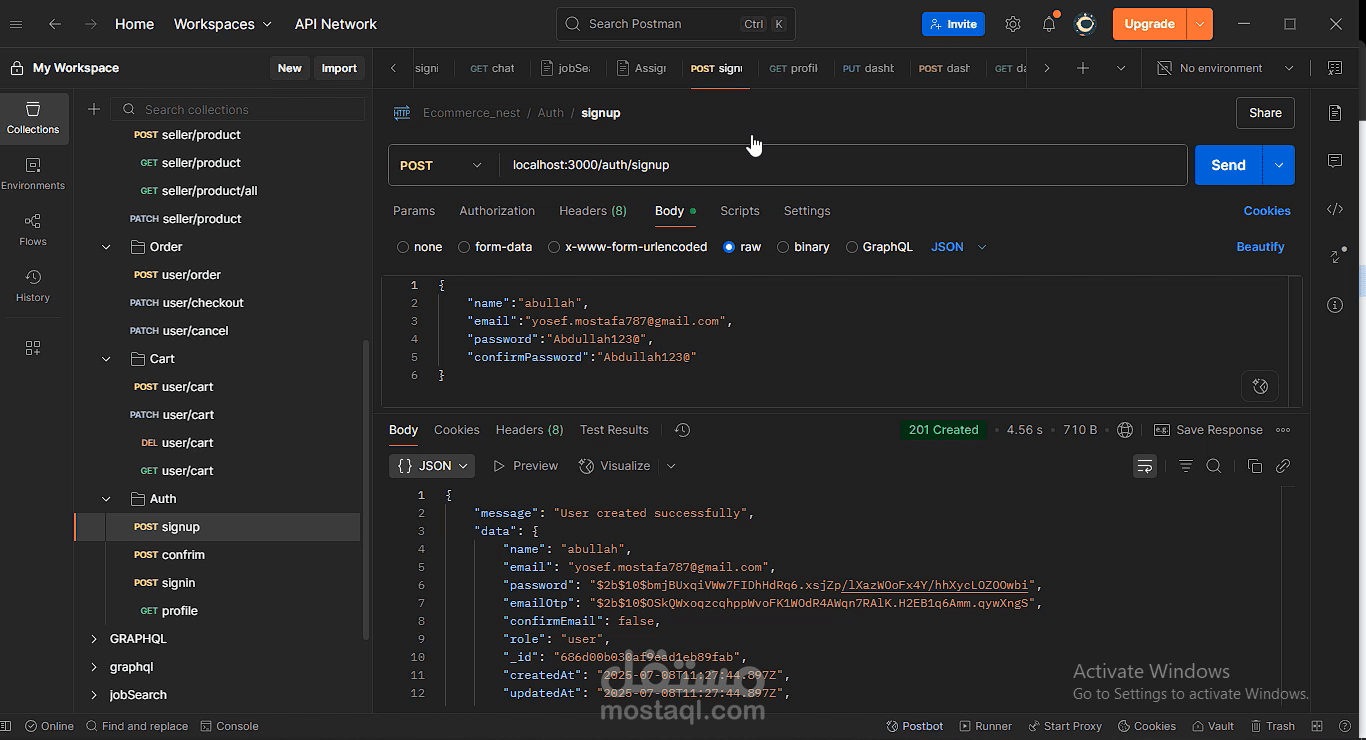Open the response JSON format dropdown
Image resolution: width=1366 pixels, height=740 pixels.
433,466
